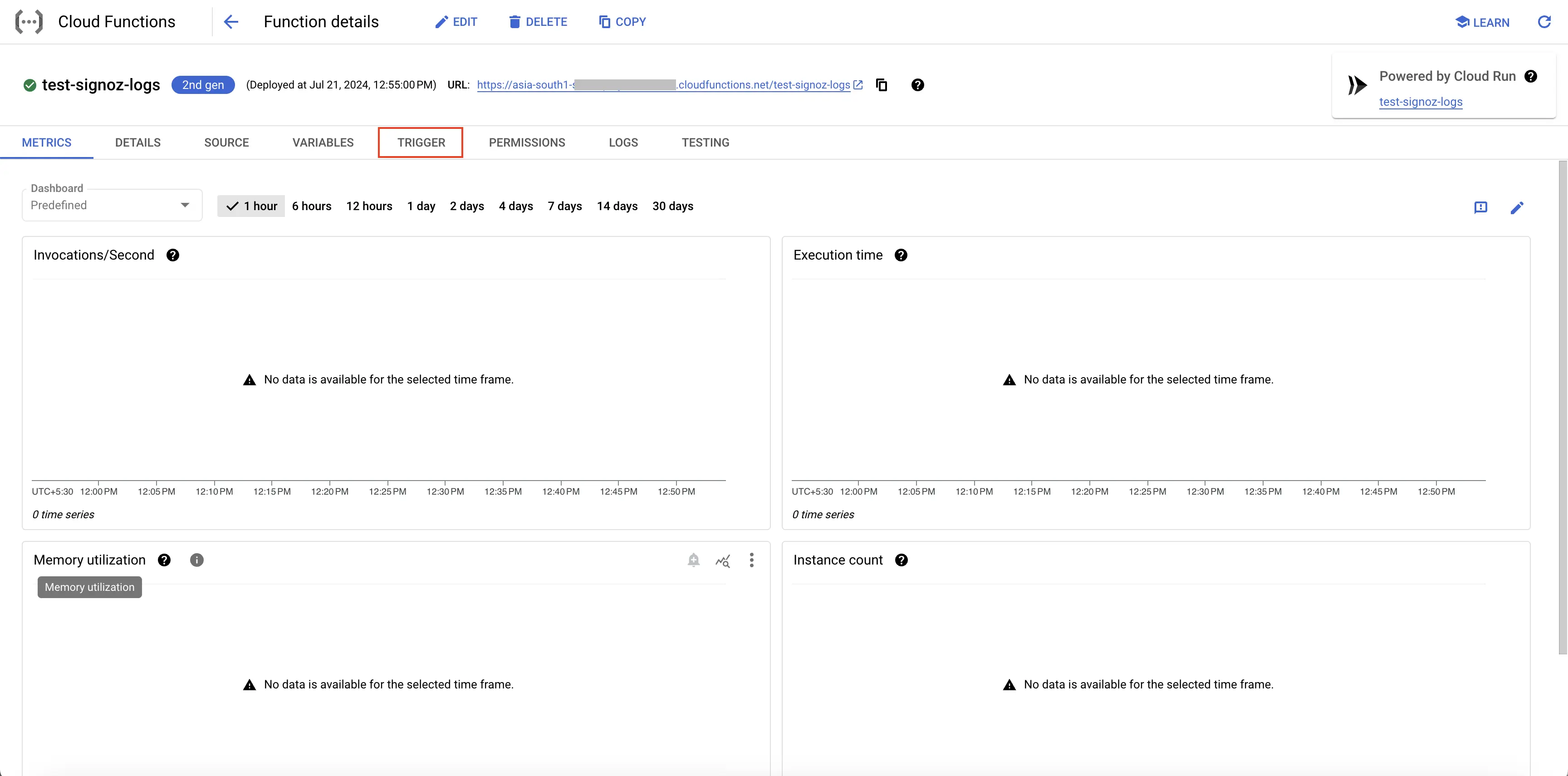The image size is (1568, 776).
Task: Select the 1 day time range
Action: point(421,206)
